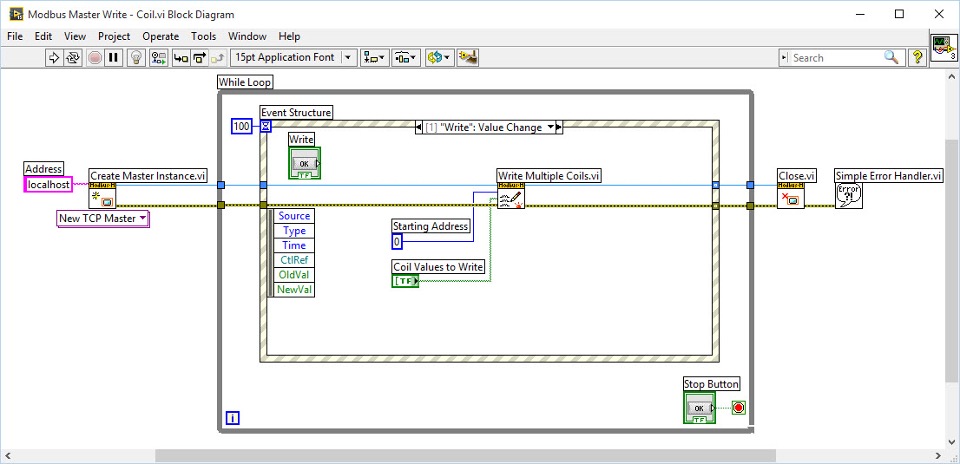Select the Create Master Instance.vi node
Viewport: 960px width, 464px height.
pos(102,195)
